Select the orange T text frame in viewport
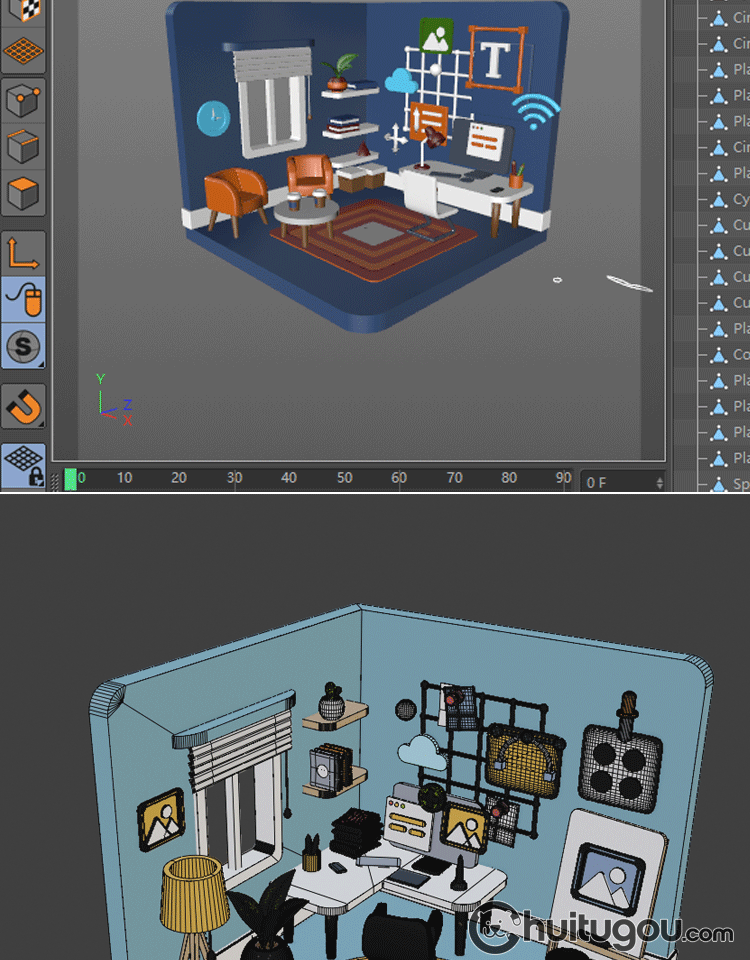 click(495, 59)
